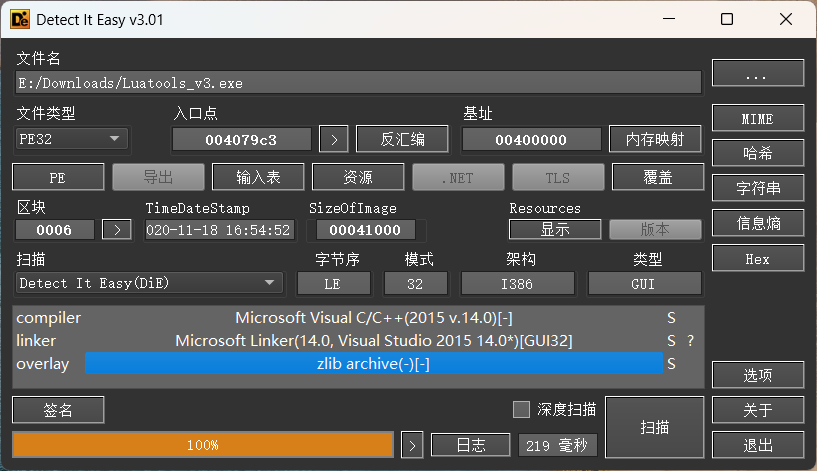Screen dimensions: 817x471
Task: Open the 选项 options button
Action: tap(758, 375)
